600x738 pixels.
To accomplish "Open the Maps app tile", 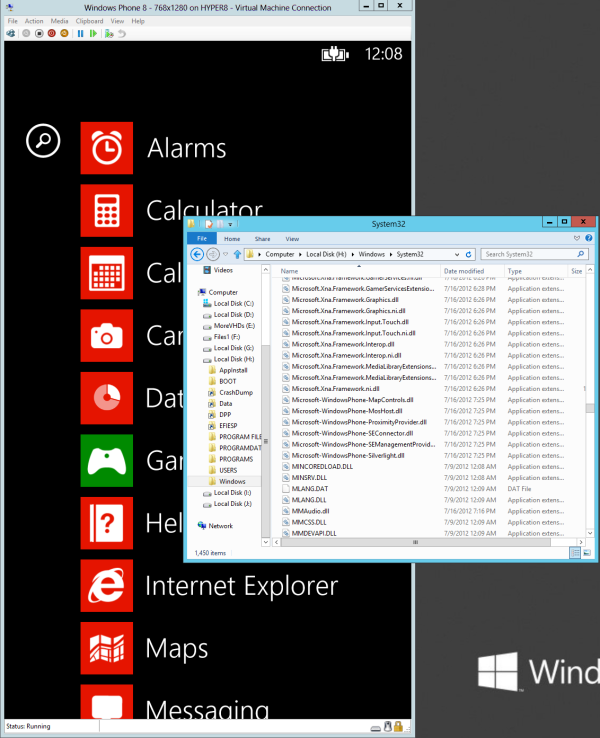I will (x=106, y=649).
